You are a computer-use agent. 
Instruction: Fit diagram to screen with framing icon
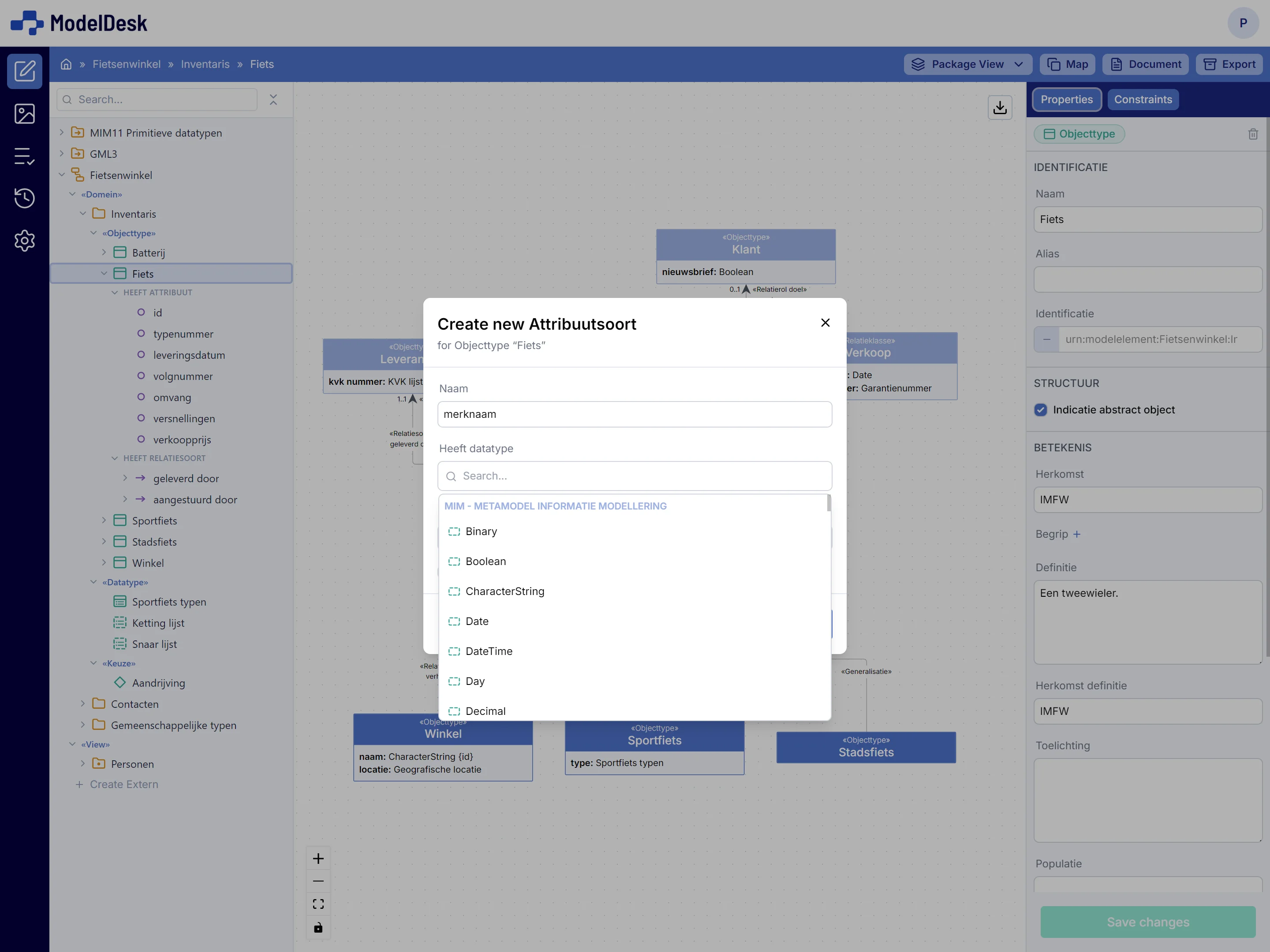pos(319,903)
